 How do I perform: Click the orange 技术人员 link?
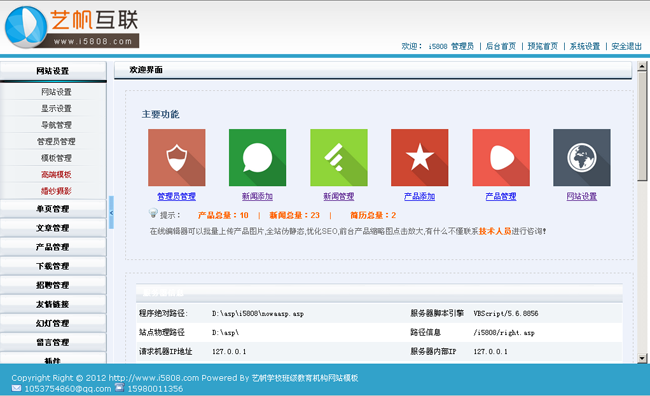click(x=495, y=231)
